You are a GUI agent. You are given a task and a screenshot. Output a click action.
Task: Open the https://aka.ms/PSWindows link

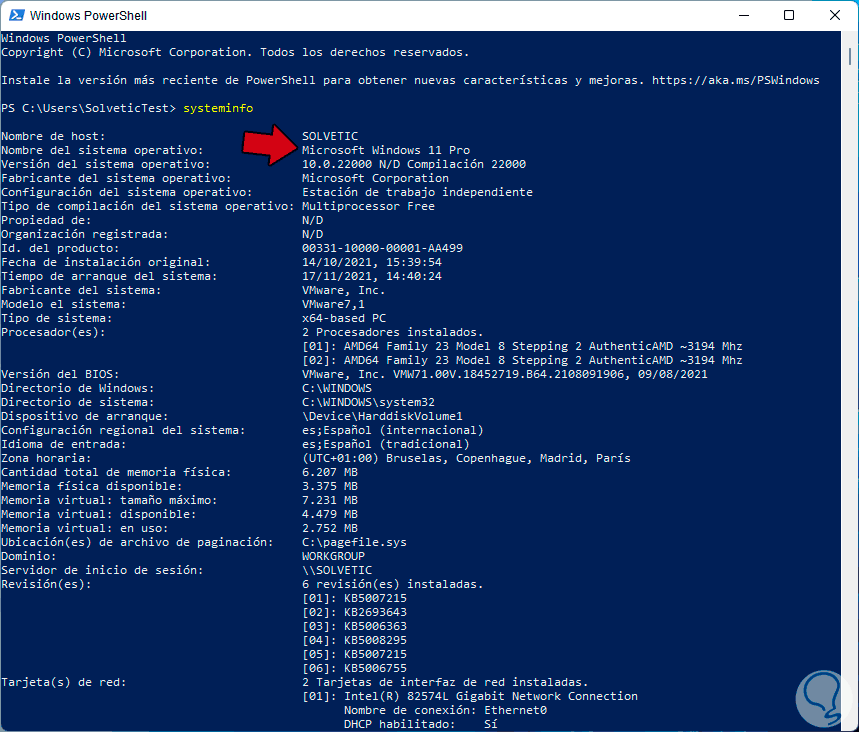pos(735,81)
